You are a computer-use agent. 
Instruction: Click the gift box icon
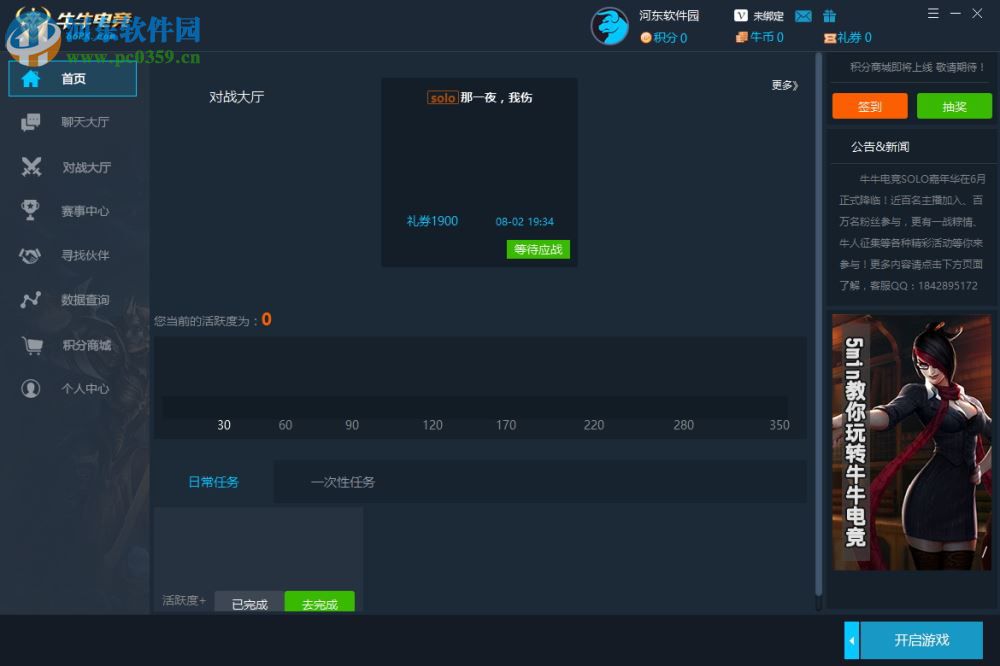pyautogui.click(x=829, y=15)
